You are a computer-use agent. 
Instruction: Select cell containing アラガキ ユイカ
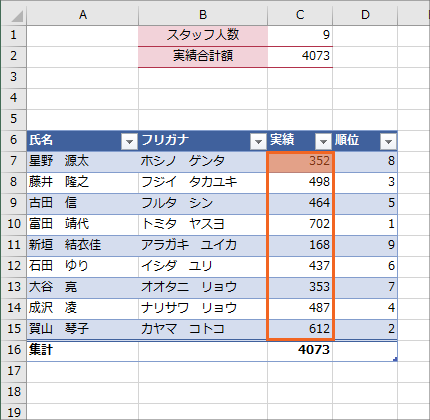click(203, 245)
